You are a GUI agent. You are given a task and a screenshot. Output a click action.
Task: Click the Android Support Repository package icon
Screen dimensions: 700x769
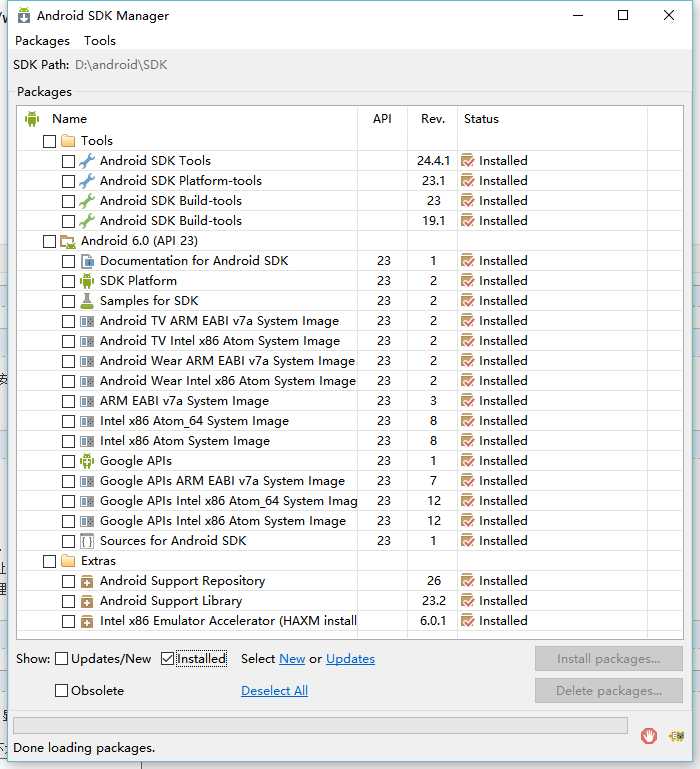pos(87,581)
